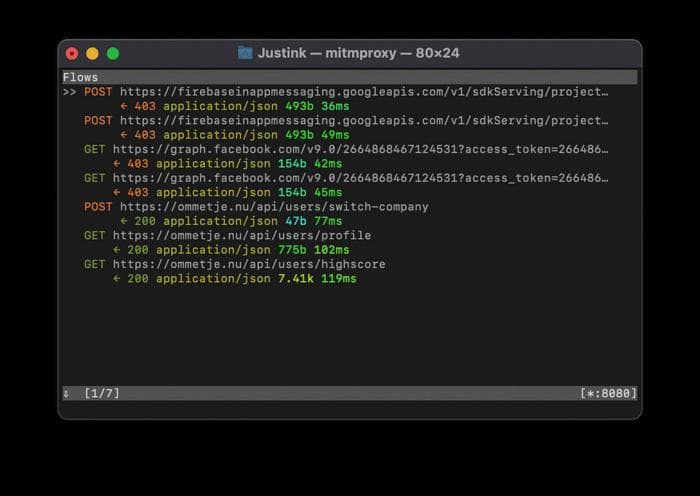The width and height of the screenshot is (700, 496).
Task: Click the [*:8080] listen port indicator
Action: (608, 393)
